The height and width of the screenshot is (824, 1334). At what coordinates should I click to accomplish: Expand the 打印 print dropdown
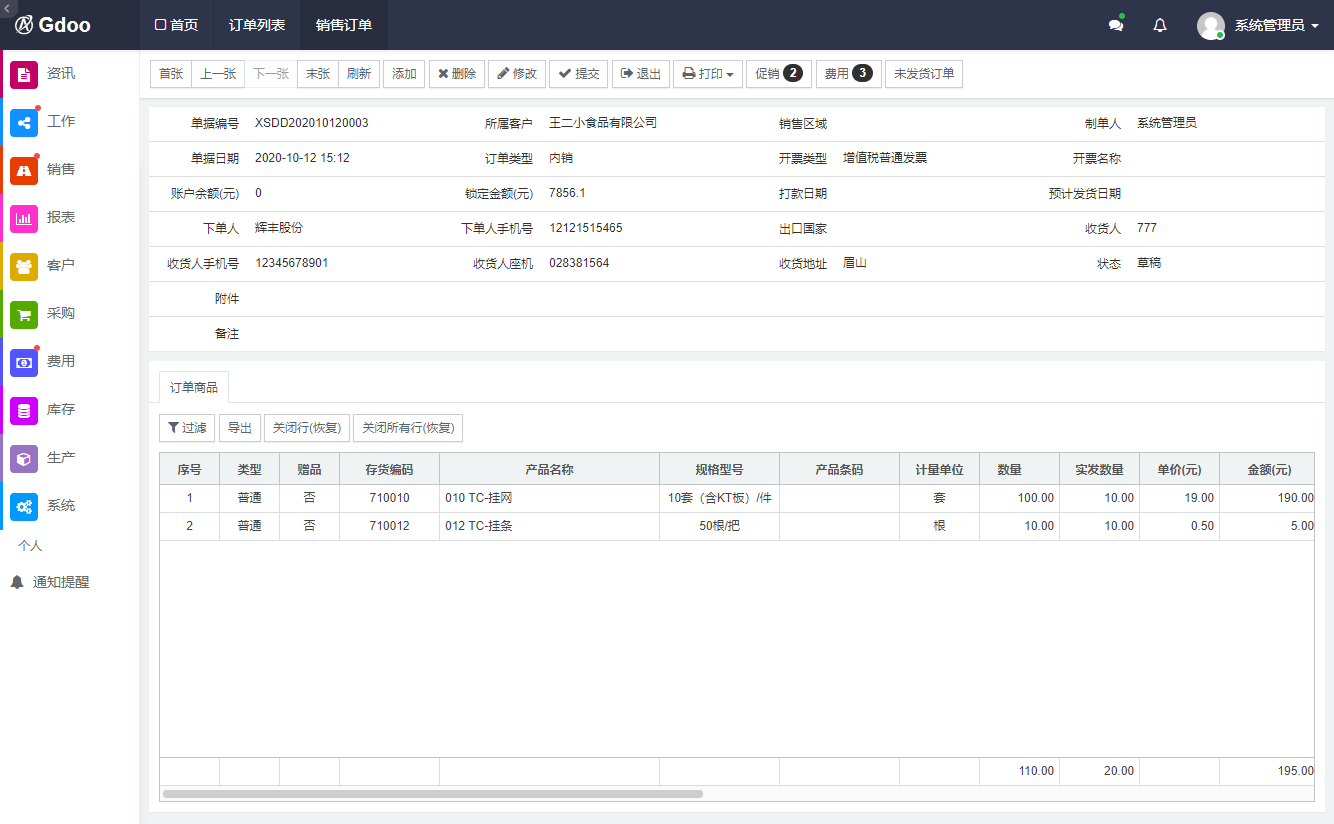tap(708, 74)
